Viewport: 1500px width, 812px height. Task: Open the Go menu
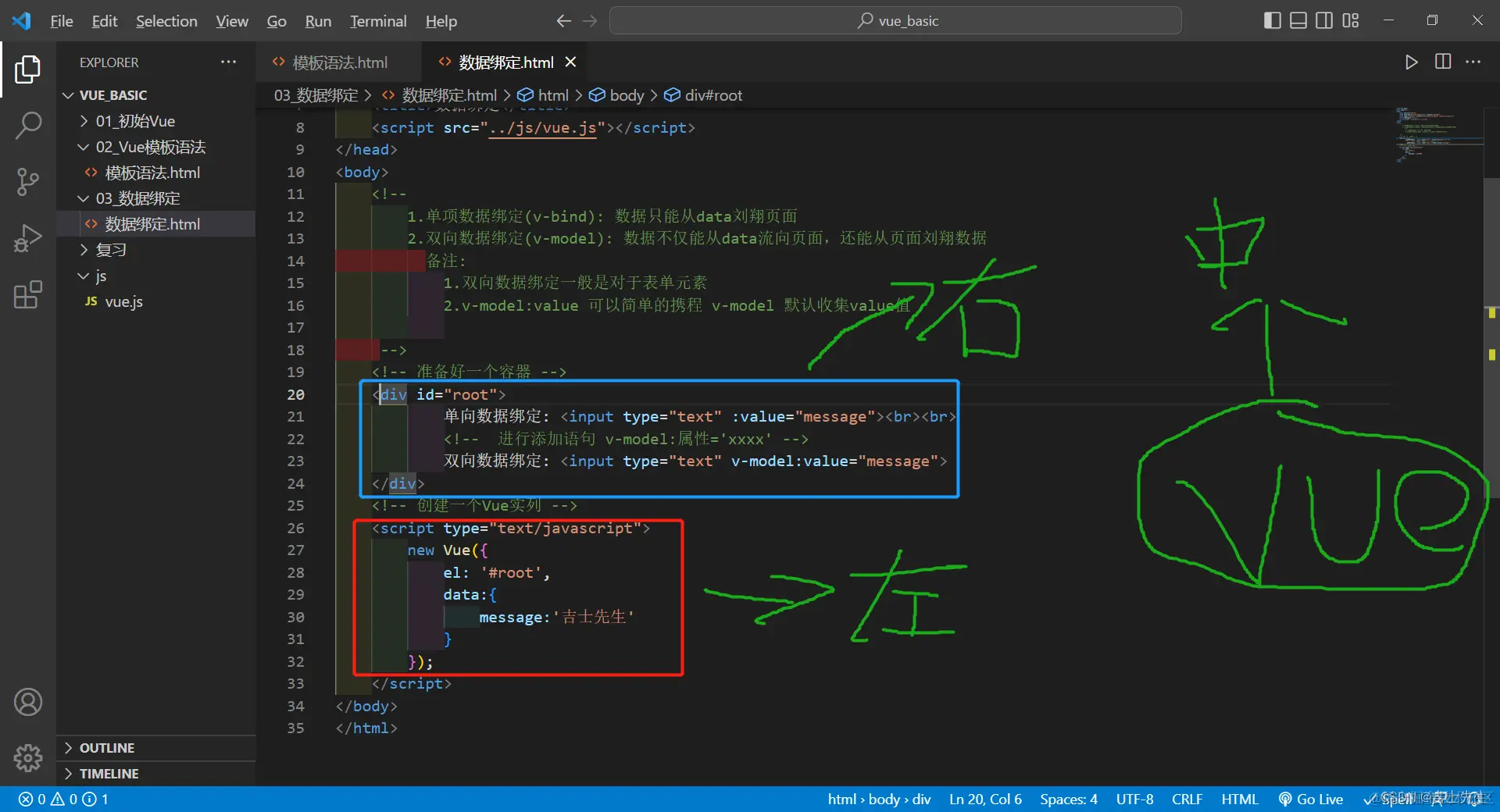click(277, 21)
